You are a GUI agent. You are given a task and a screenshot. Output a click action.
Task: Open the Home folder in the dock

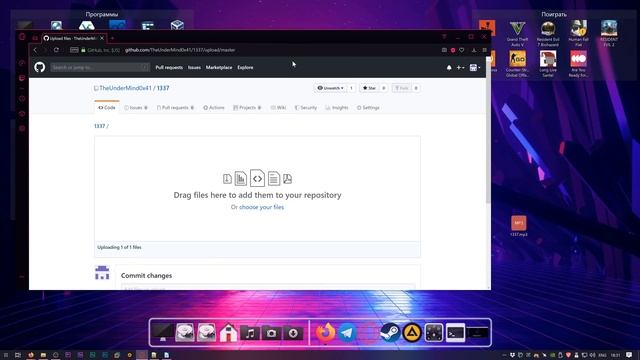tap(228, 333)
